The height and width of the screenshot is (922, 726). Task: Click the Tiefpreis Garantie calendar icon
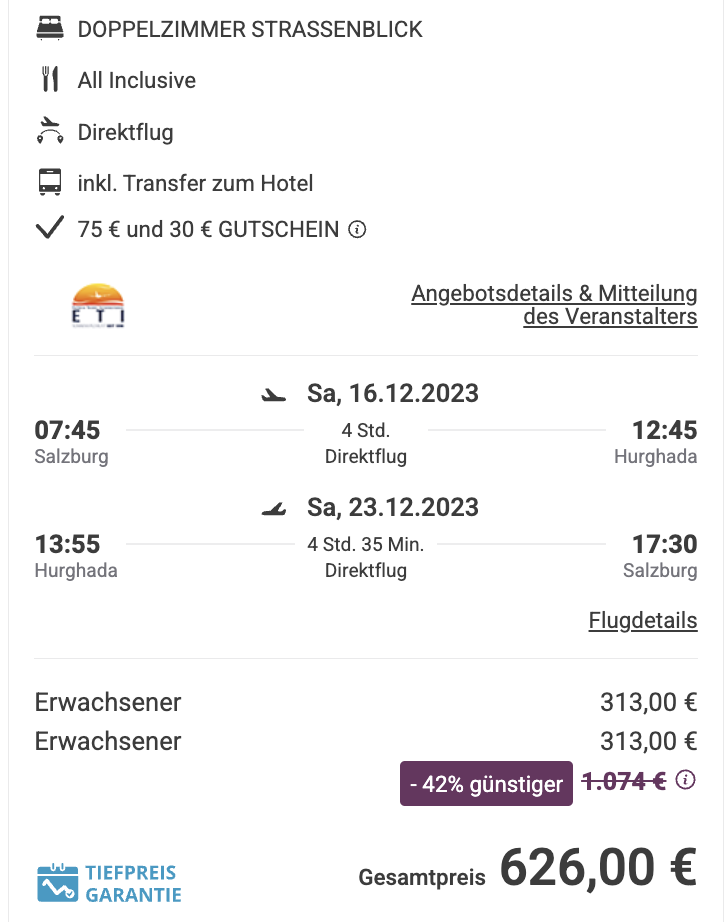click(57, 883)
